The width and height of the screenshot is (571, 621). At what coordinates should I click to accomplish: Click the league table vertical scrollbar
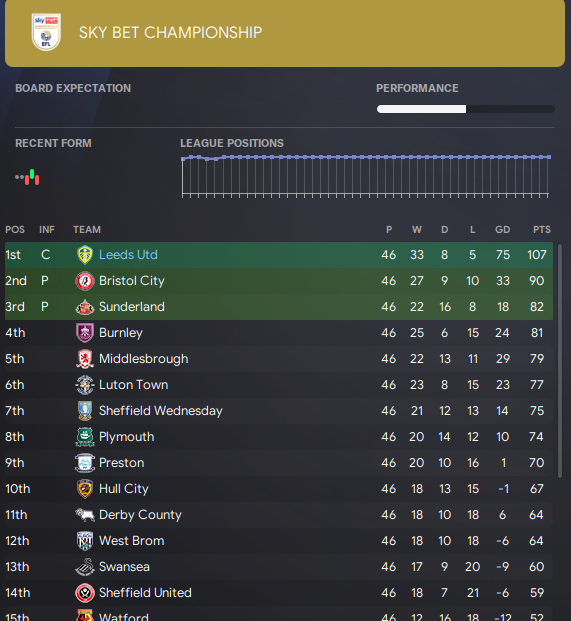pyautogui.click(x=560, y=361)
